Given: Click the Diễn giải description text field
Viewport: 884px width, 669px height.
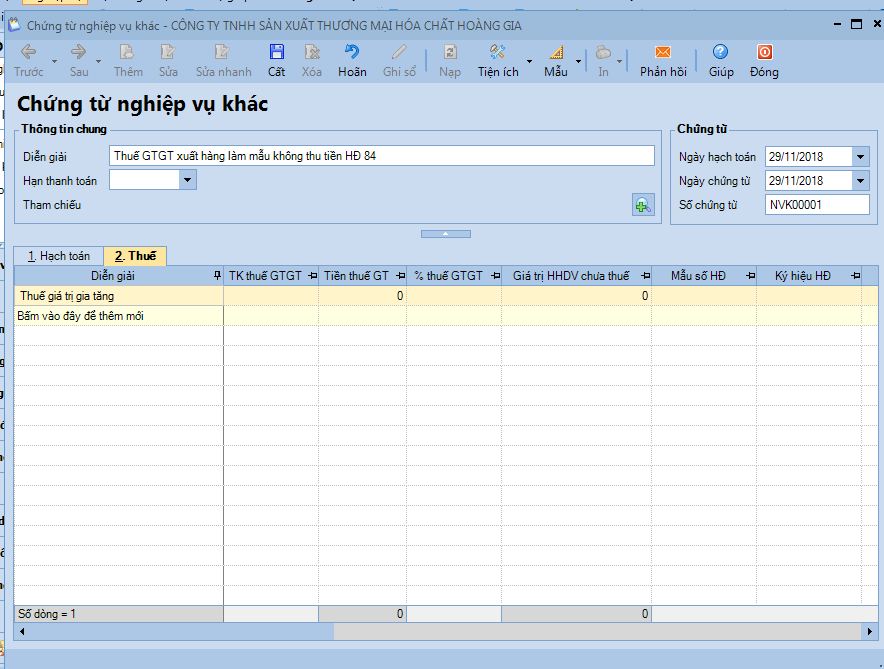Looking at the screenshot, I should pyautogui.click(x=382, y=156).
